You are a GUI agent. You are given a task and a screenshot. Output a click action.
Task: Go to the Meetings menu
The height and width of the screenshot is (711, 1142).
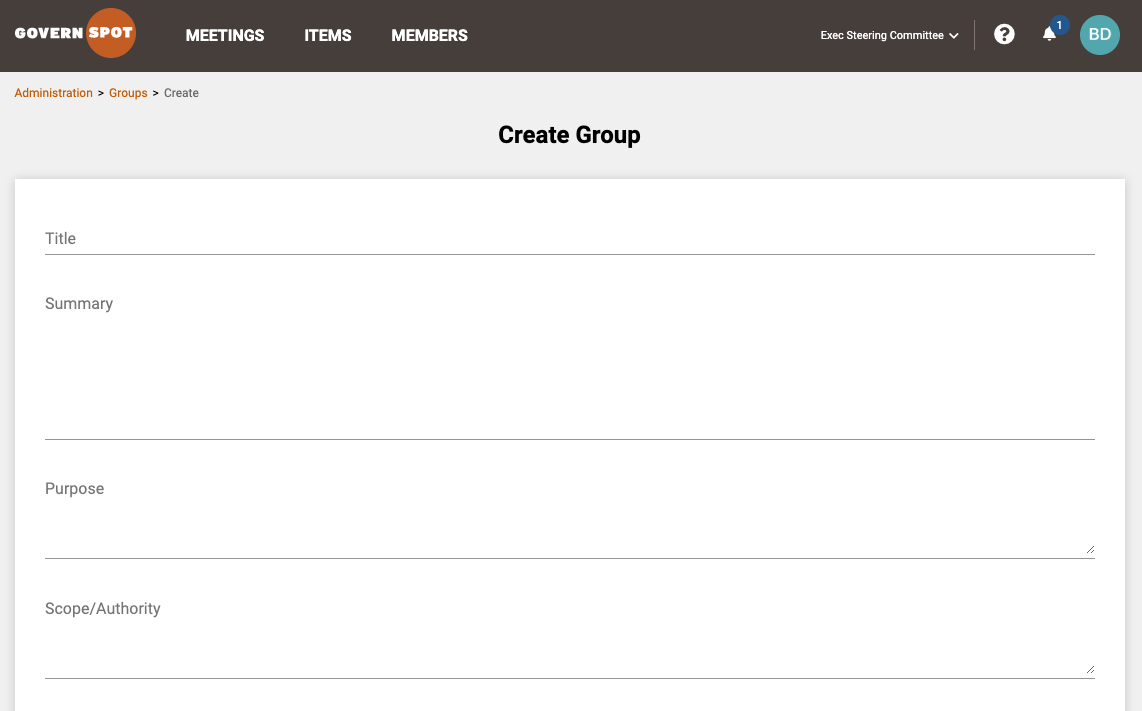click(225, 36)
